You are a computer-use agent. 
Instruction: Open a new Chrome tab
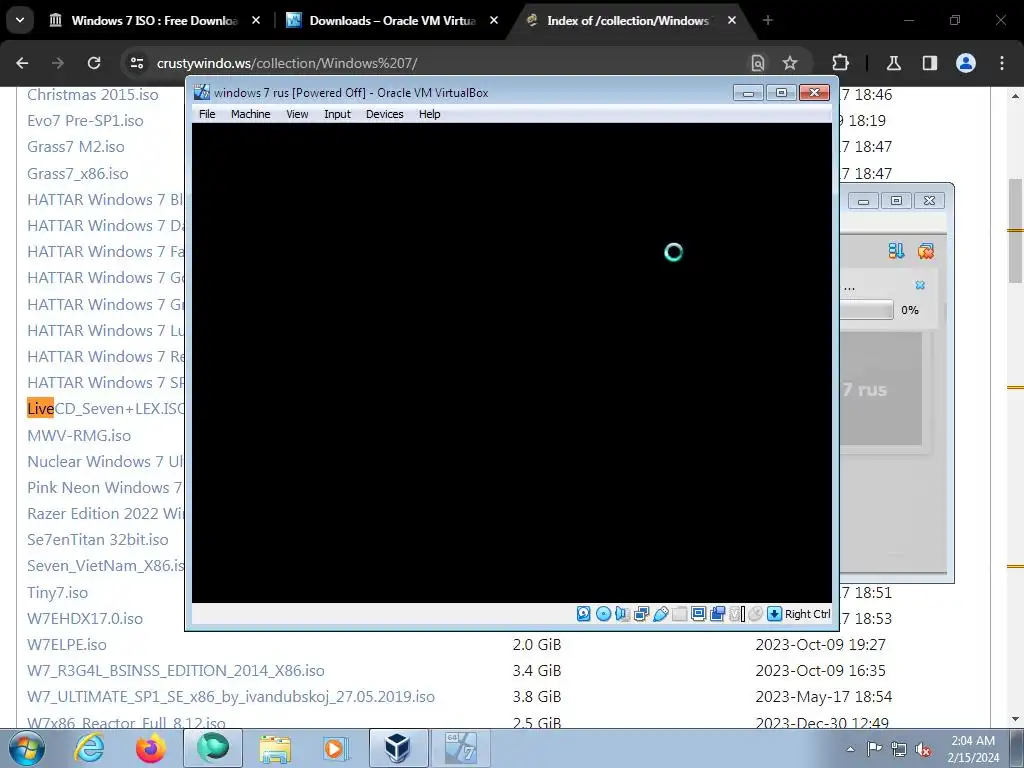point(767,20)
